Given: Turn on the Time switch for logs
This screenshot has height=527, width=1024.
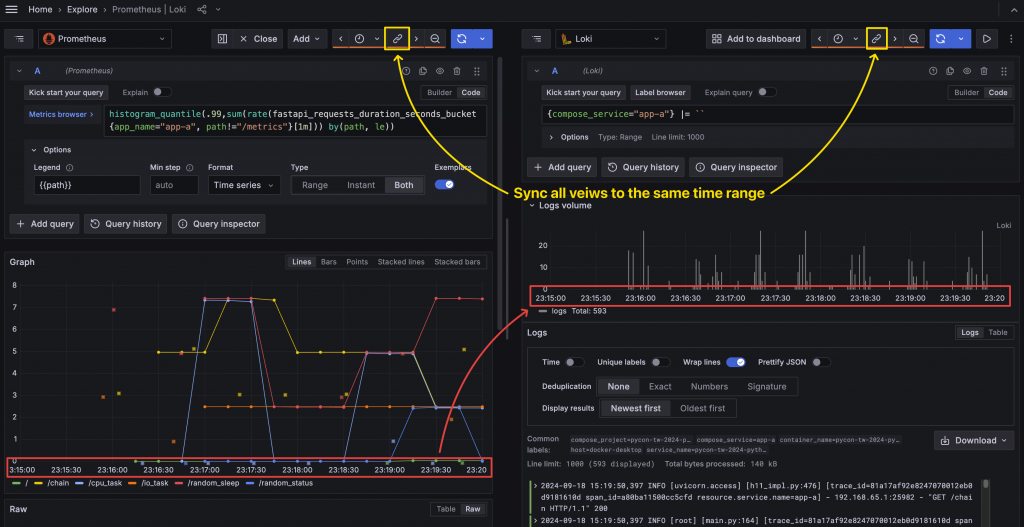Looking at the screenshot, I should click(575, 362).
